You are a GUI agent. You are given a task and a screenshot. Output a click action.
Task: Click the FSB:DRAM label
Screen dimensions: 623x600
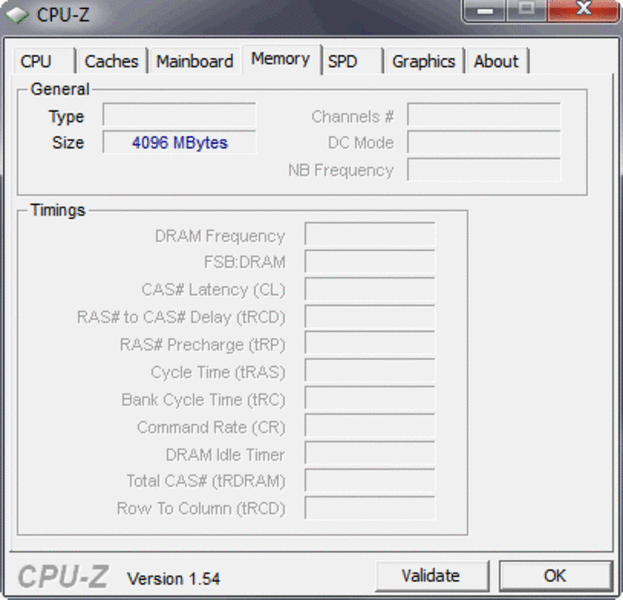244,262
